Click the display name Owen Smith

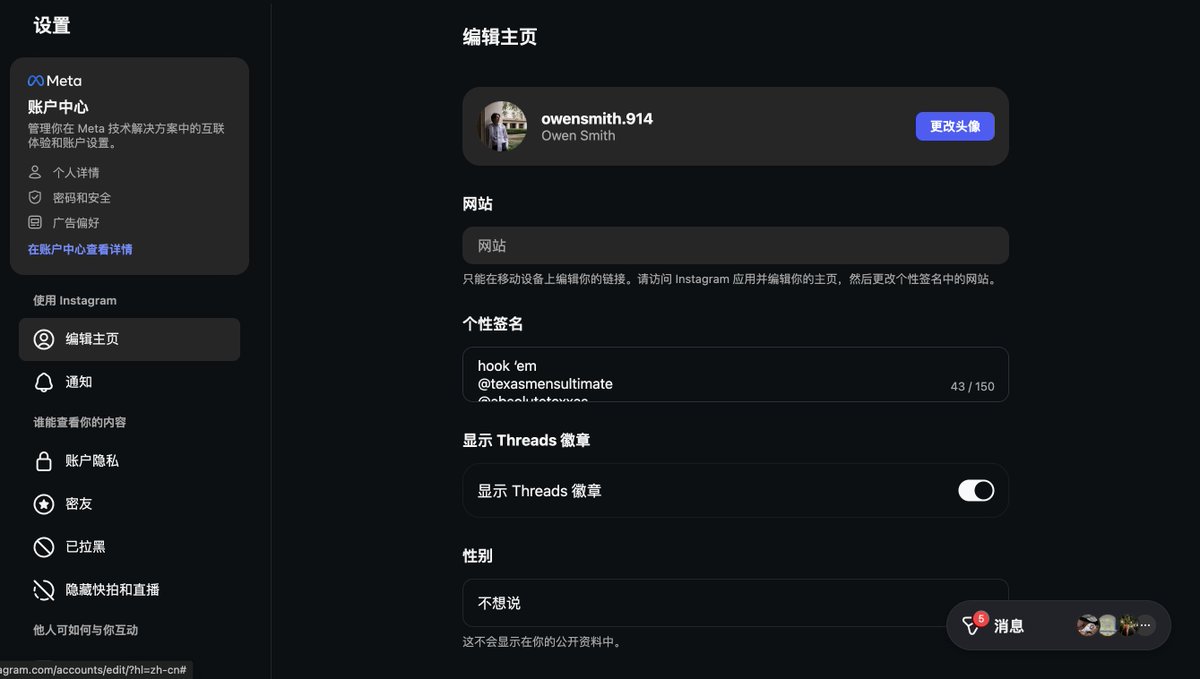(x=578, y=136)
